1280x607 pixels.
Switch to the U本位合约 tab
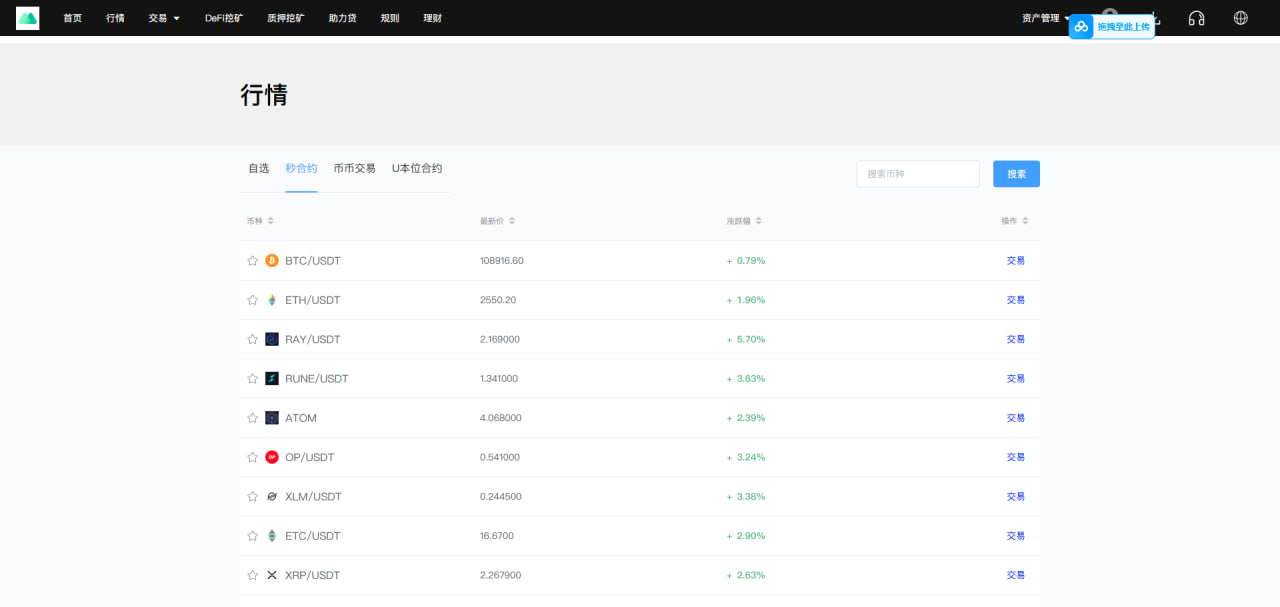(x=417, y=169)
